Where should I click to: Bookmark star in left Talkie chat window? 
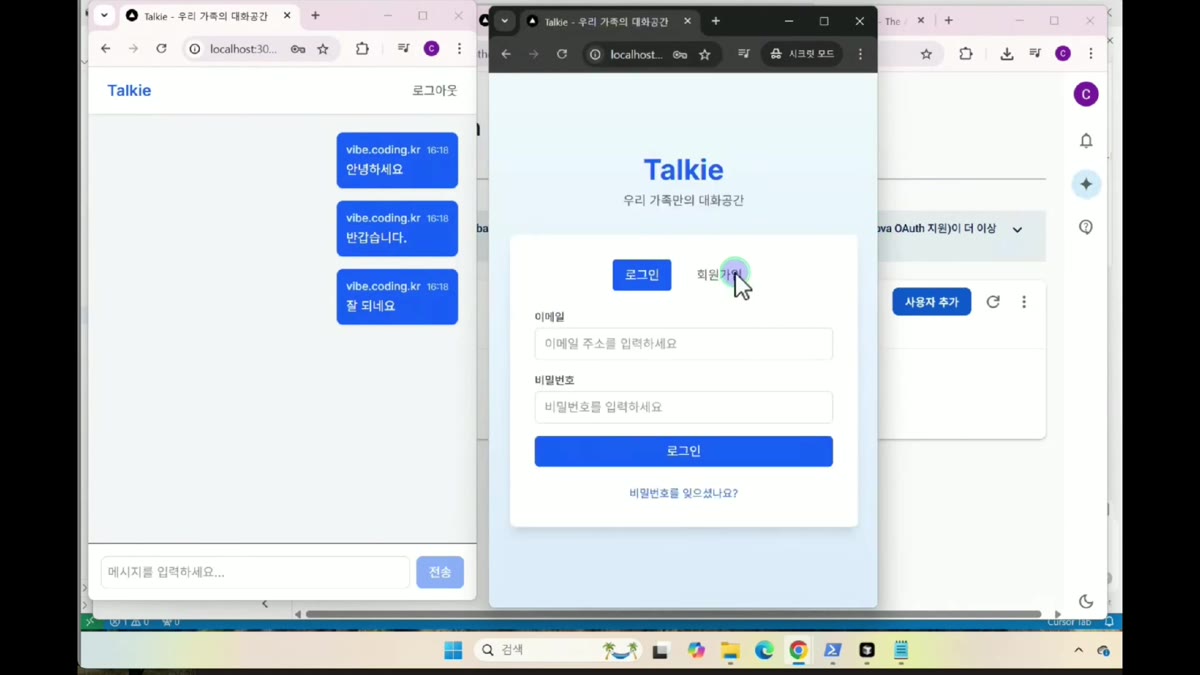pyautogui.click(x=323, y=49)
